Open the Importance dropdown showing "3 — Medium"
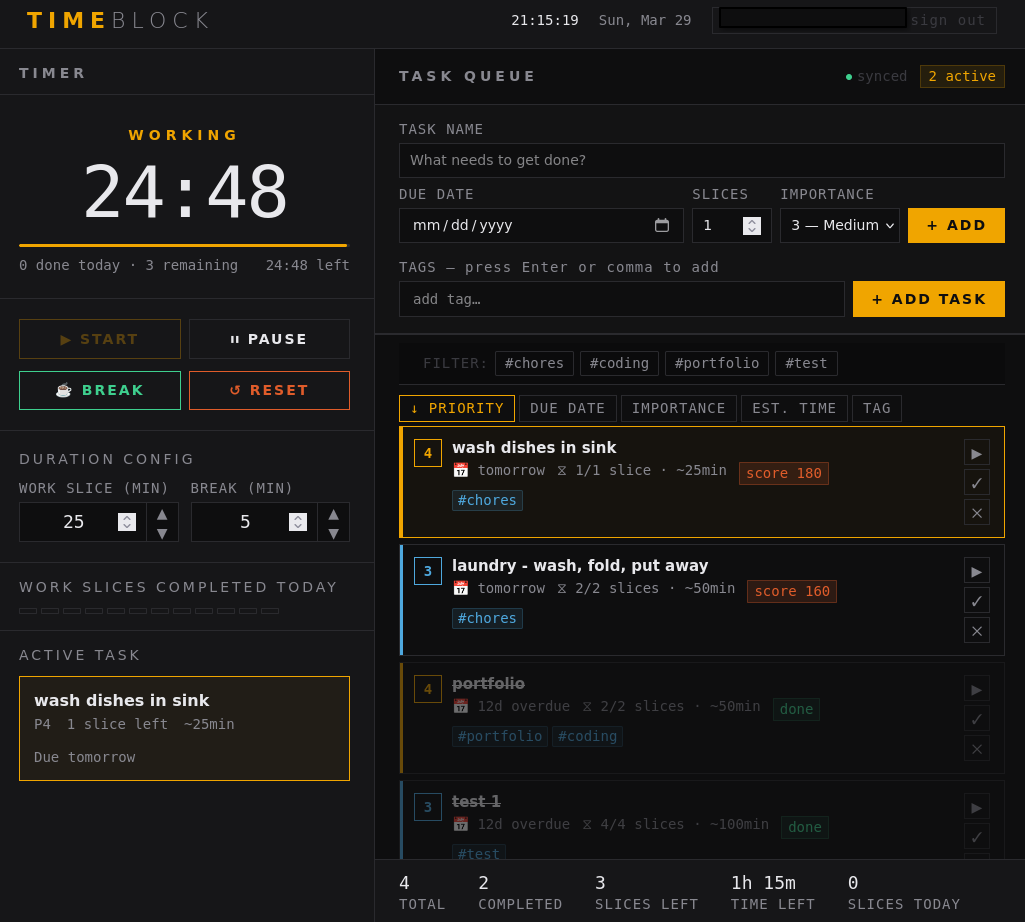1025x922 pixels. (x=840, y=225)
